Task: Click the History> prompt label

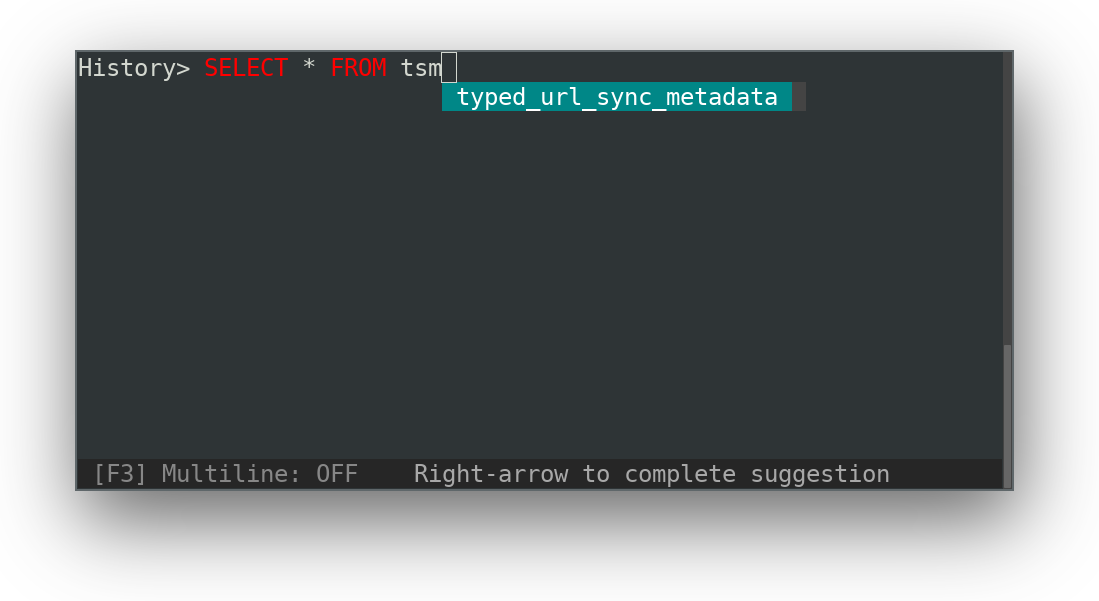Action: (134, 68)
